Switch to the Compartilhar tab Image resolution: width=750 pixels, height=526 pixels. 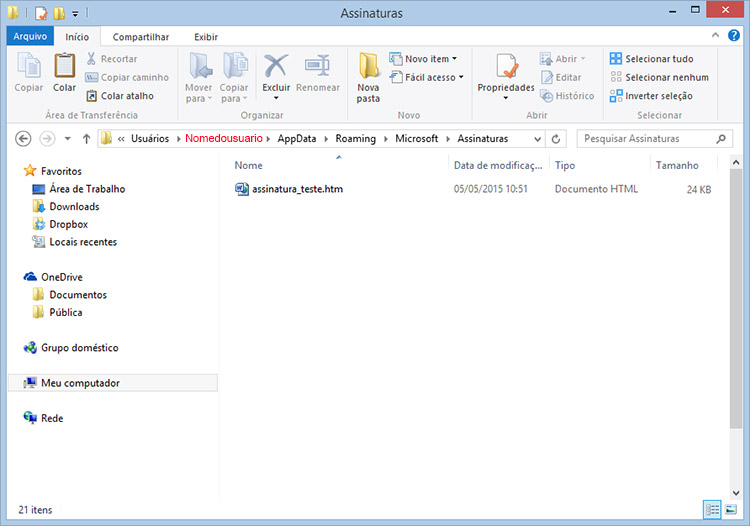pos(141,37)
